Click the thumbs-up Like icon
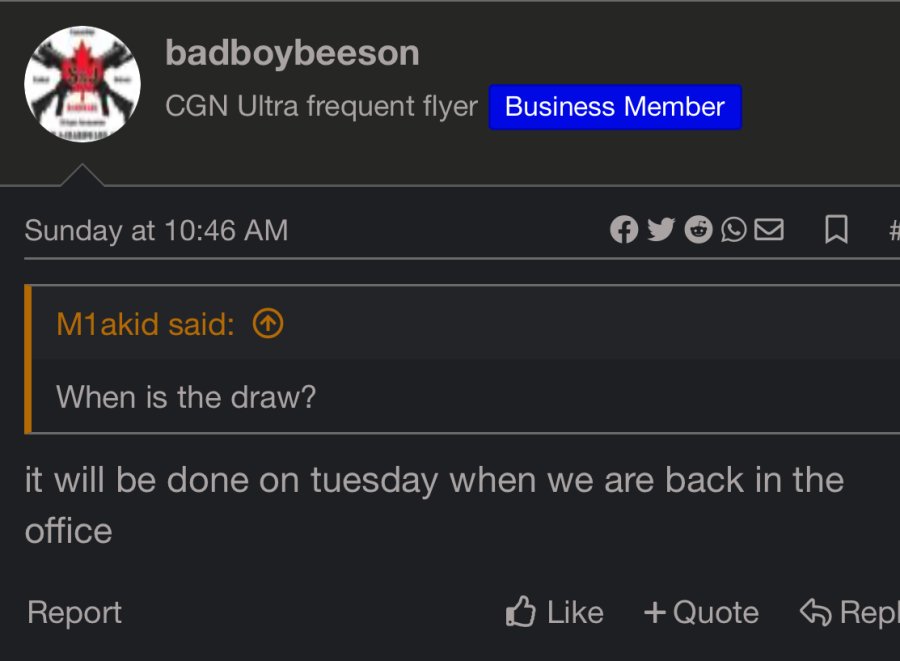The image size is (900, 661). (x=521, y=612)
